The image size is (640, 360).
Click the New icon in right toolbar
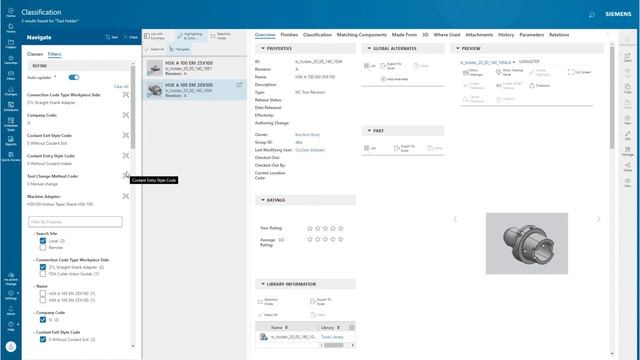[x=627, y=120]
